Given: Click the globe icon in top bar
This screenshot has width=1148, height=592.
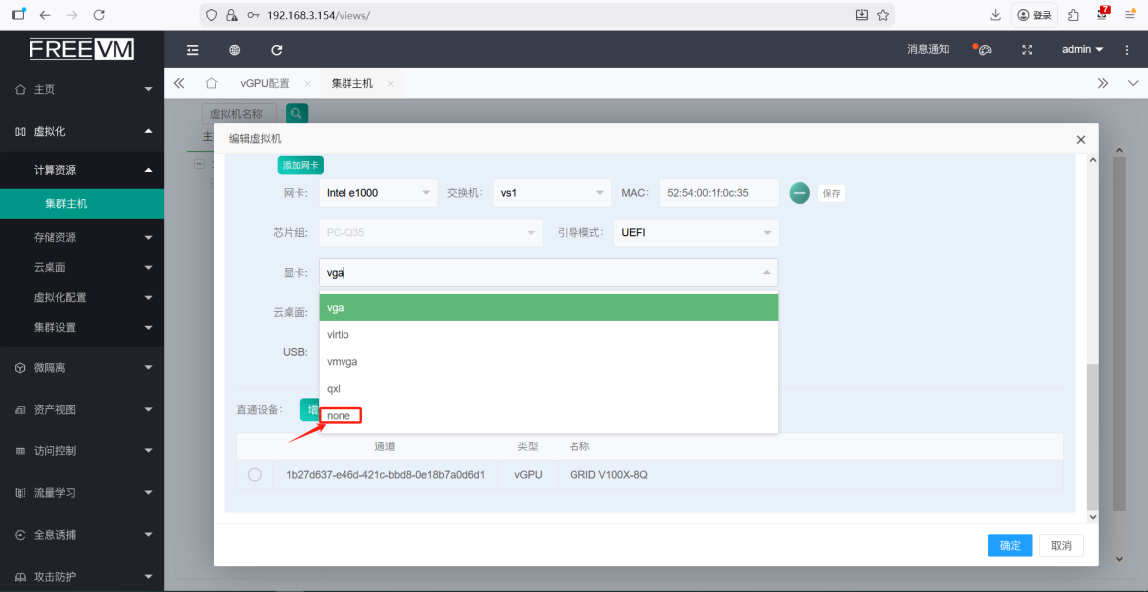Looking at the screenshot, I should click(x=235, y=50).
